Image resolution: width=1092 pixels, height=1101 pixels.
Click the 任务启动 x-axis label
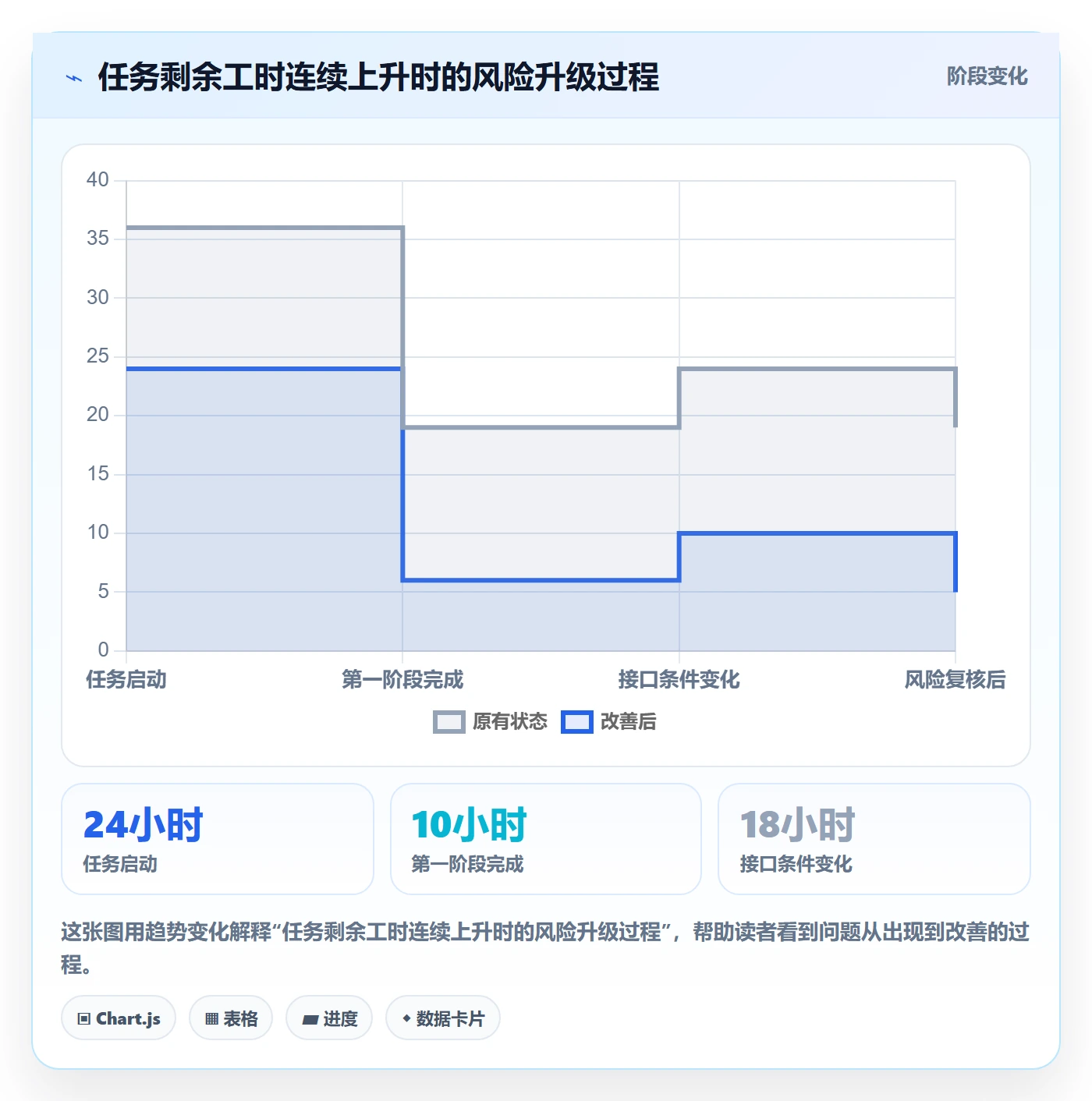pyautogui.click(x=126, y=680)
